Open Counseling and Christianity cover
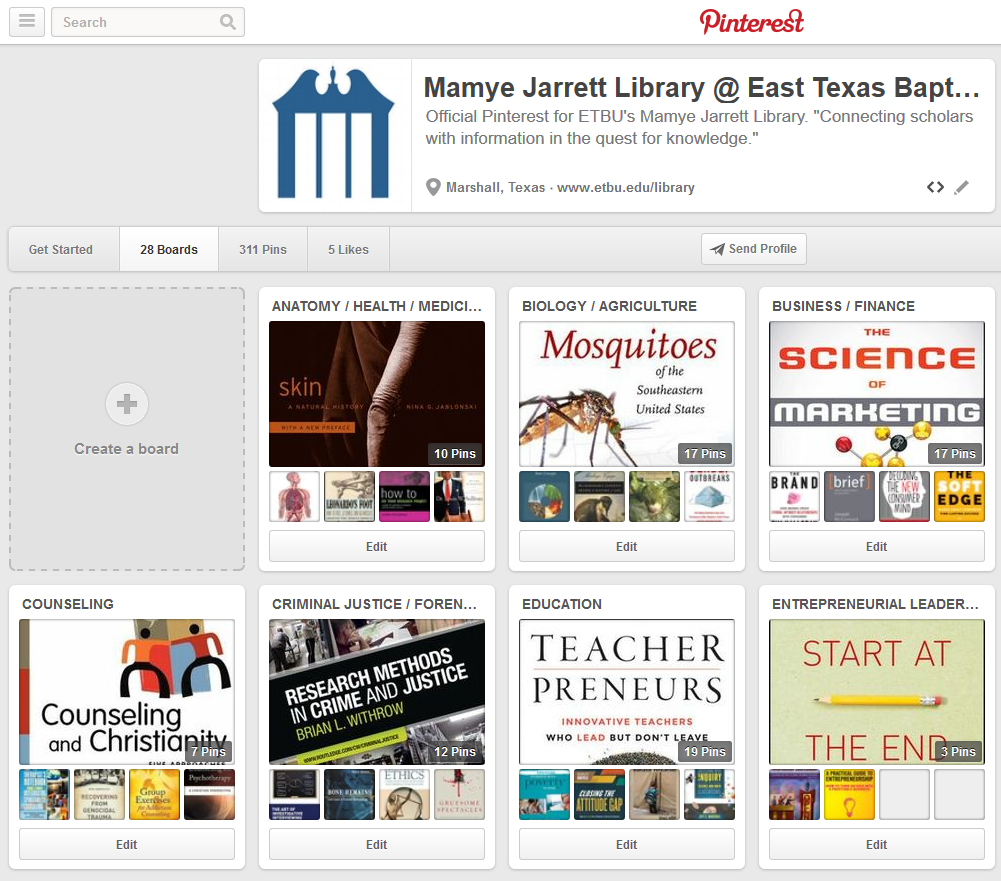The image size is (1001, 881). click(126, 692)
